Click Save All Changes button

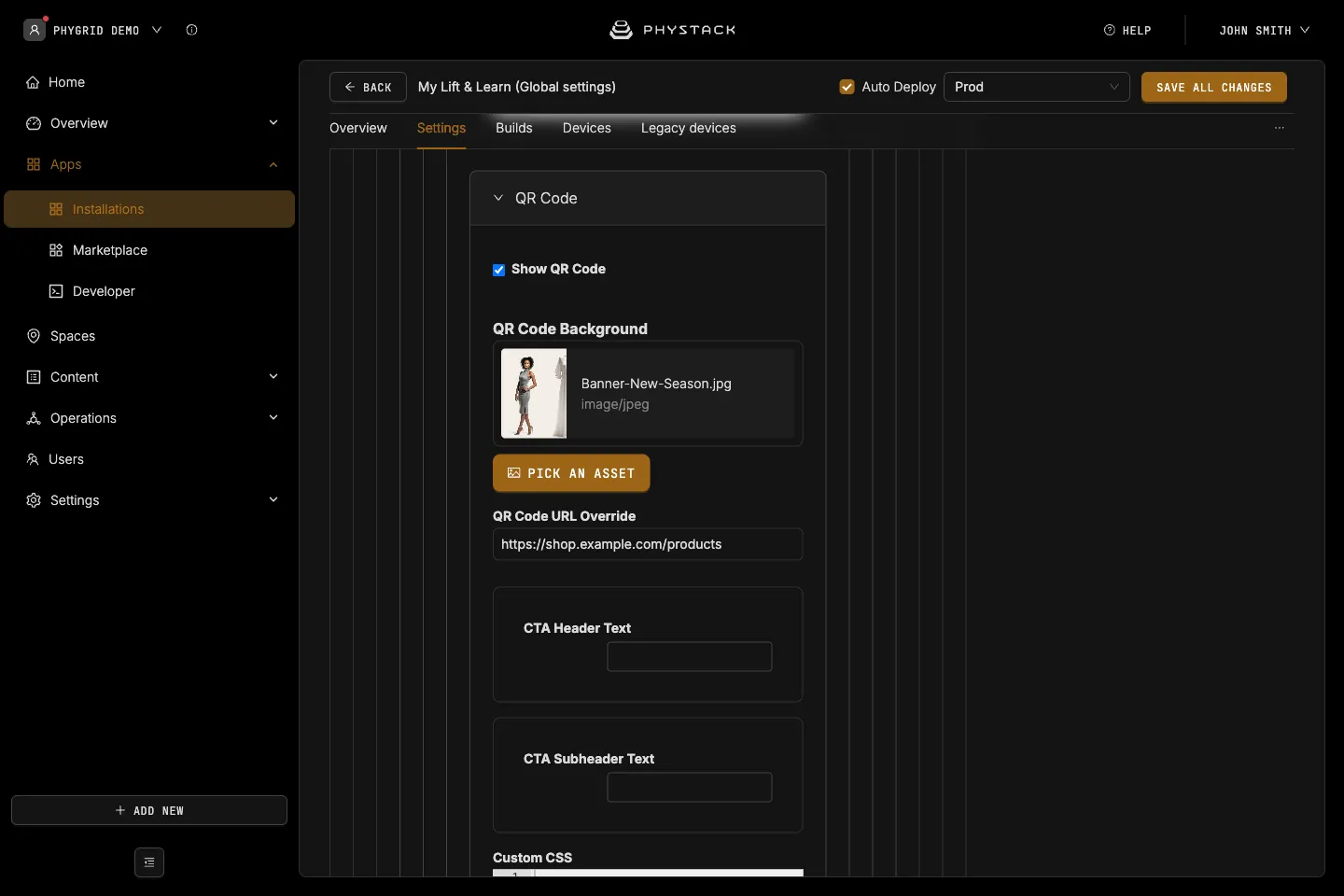click(1214, 87)
